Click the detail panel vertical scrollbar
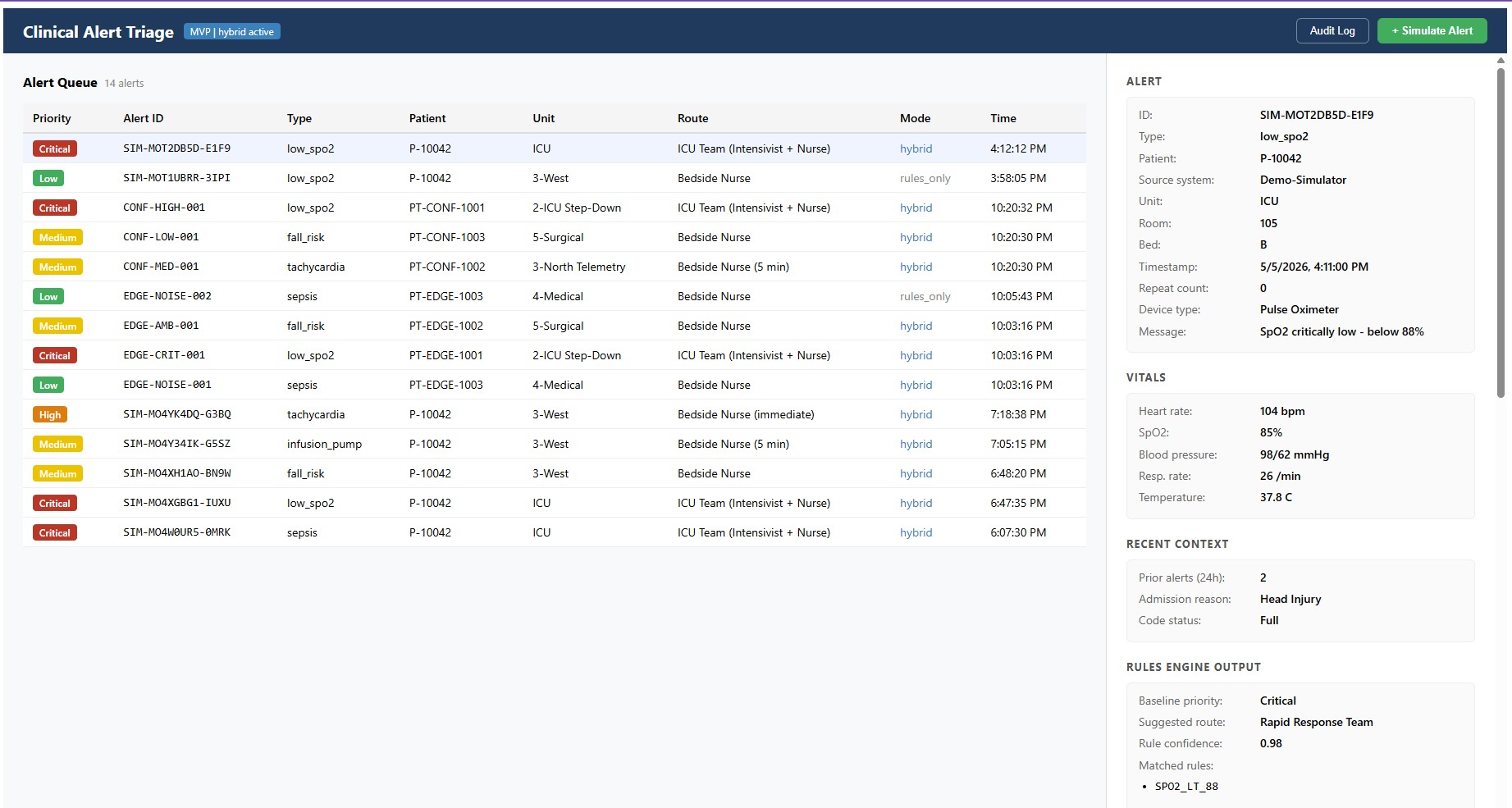This screenshot has height=808, width=1512. point(1501,232)
